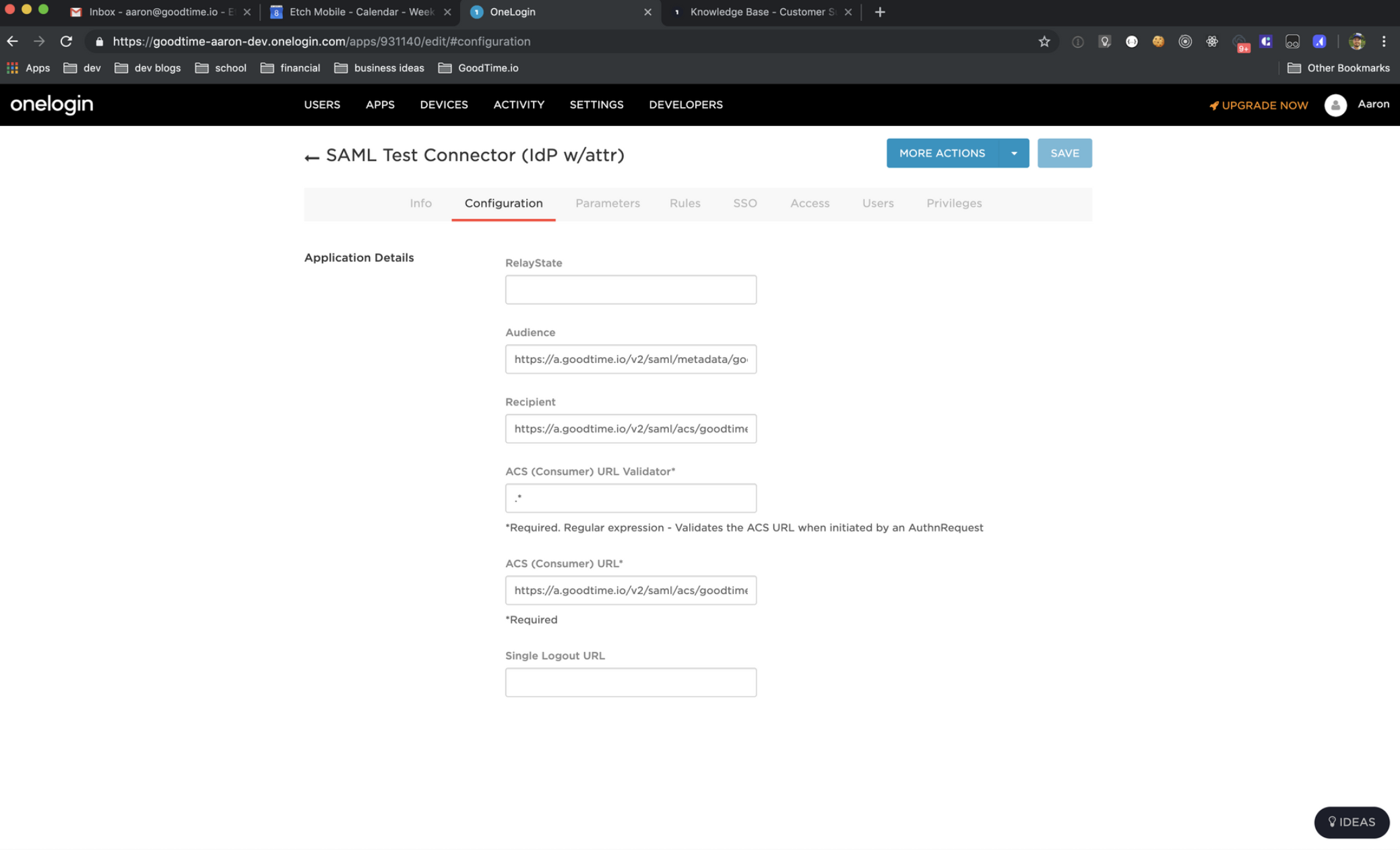Screen dimensions: 1400x850
Task: Bookmark this page with the star icon
Action: 1044,41
